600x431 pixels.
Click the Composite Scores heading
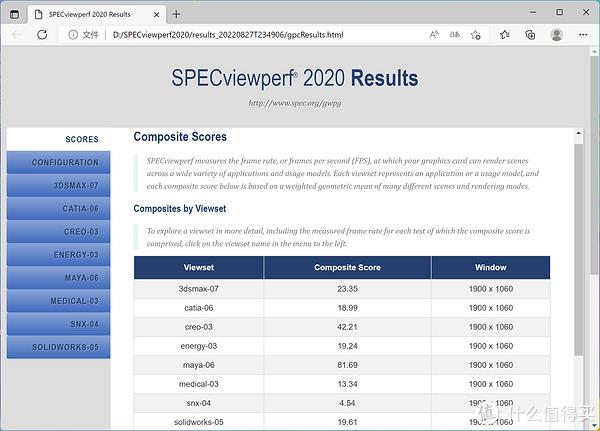point(180,137)
